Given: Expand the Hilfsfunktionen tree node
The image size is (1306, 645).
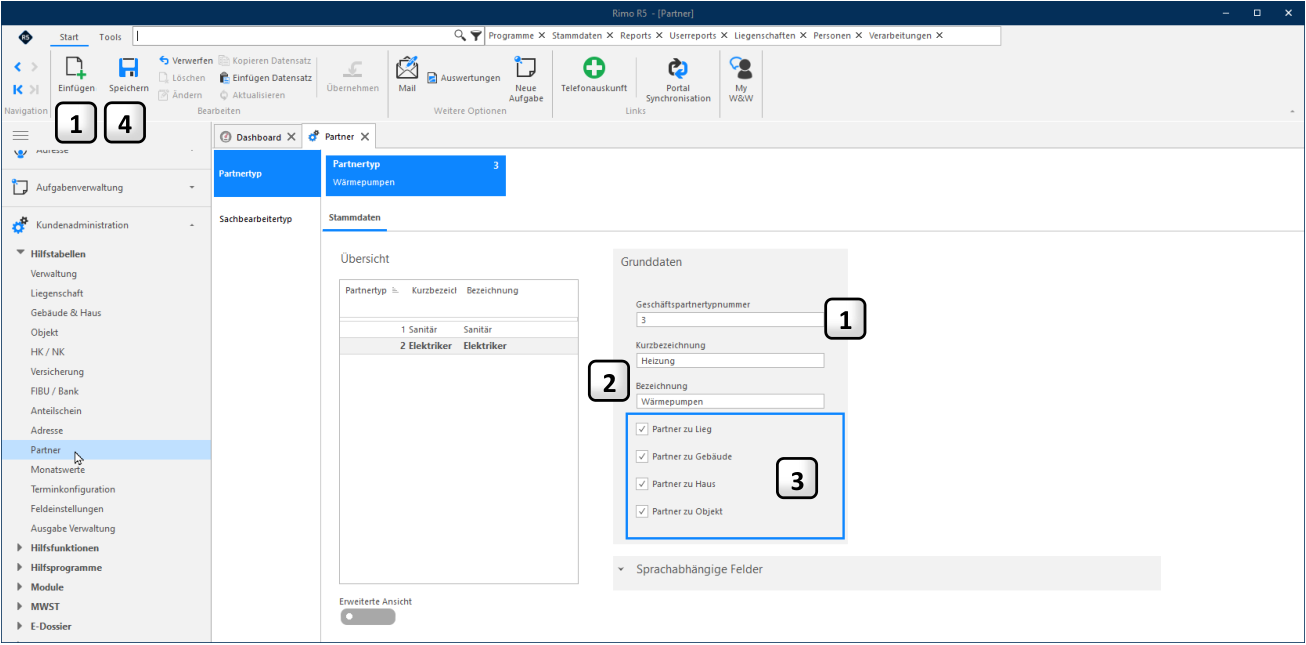Looking at the screenshot, I should 21,548.
